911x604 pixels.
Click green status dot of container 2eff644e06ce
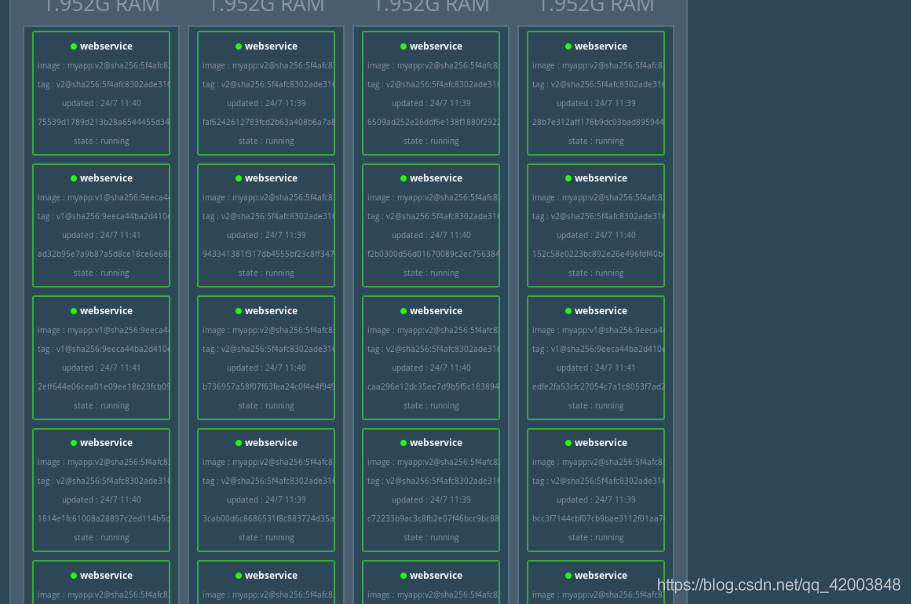pyautogui.click(x=74, y=311)
